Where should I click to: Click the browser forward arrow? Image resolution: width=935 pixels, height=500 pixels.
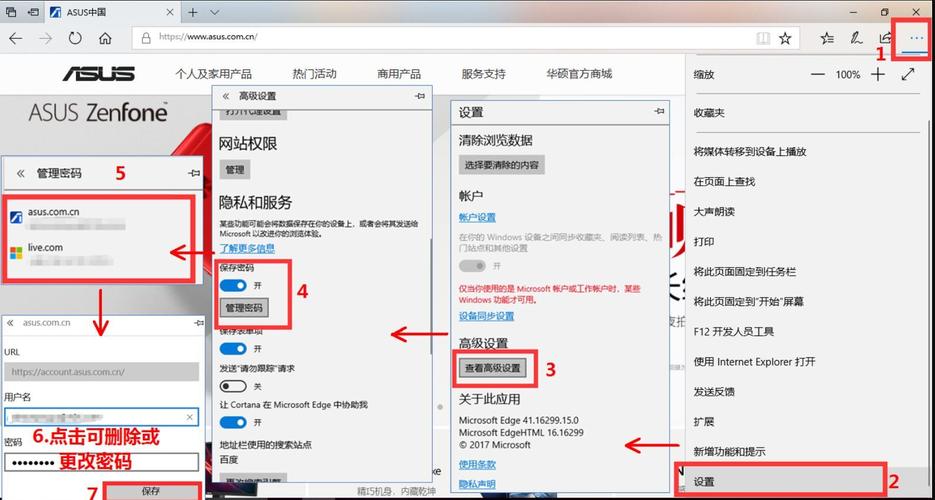45,39
